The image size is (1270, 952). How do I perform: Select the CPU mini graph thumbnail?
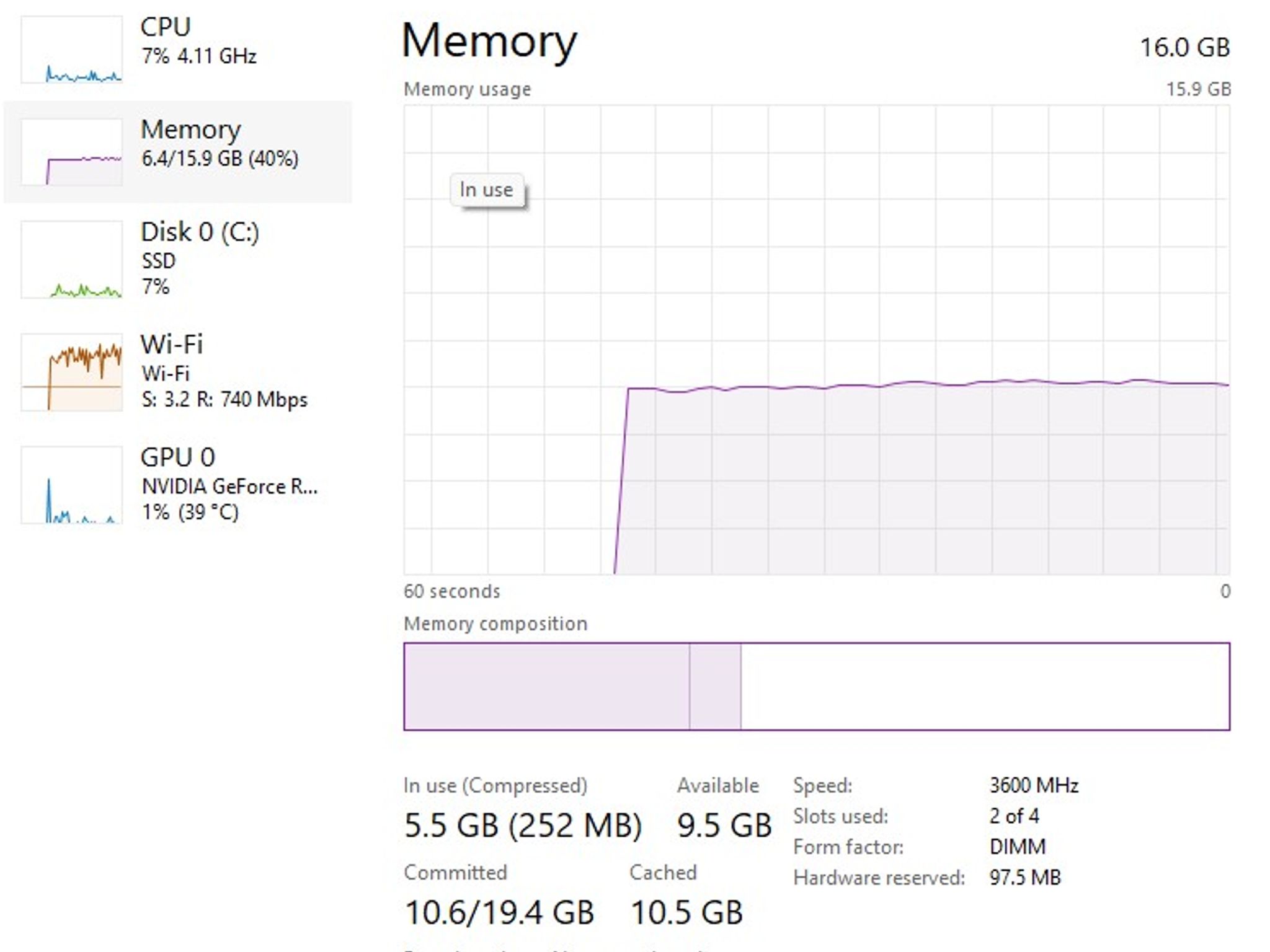click(x=71, y=50)
